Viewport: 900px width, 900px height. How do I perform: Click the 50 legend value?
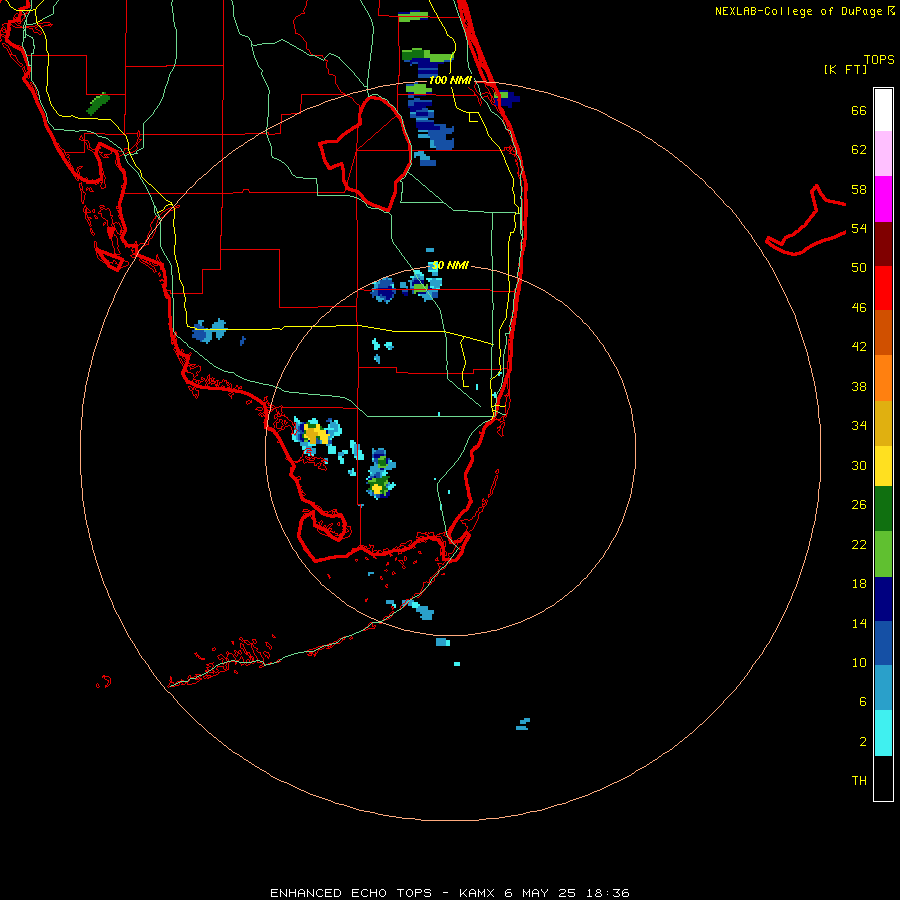pyautogui.click(x=859, y=267)
